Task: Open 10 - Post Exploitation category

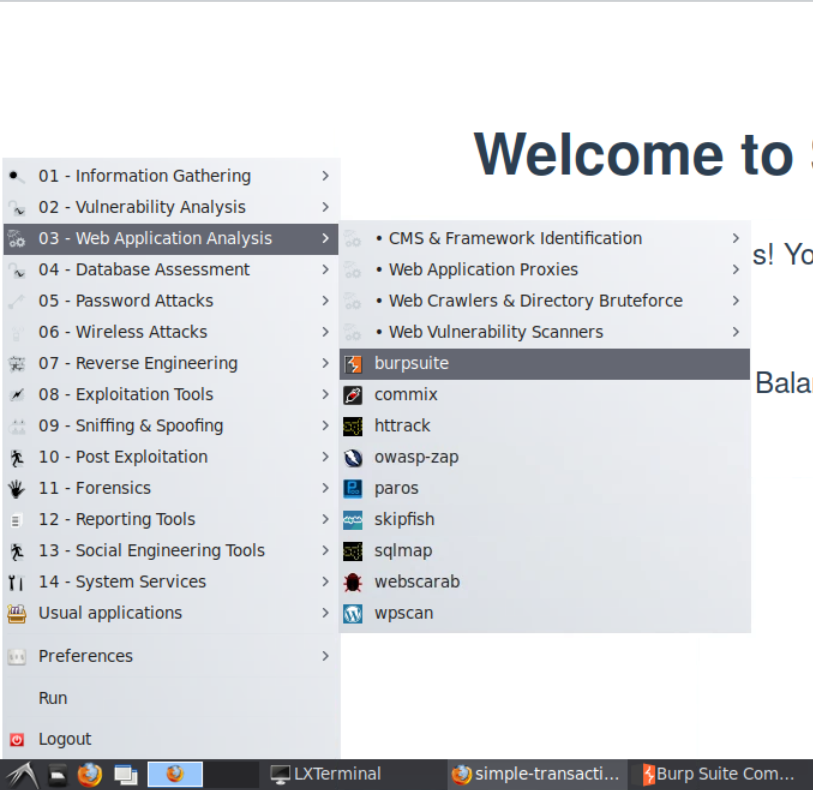Action: (x=171, y=457)
